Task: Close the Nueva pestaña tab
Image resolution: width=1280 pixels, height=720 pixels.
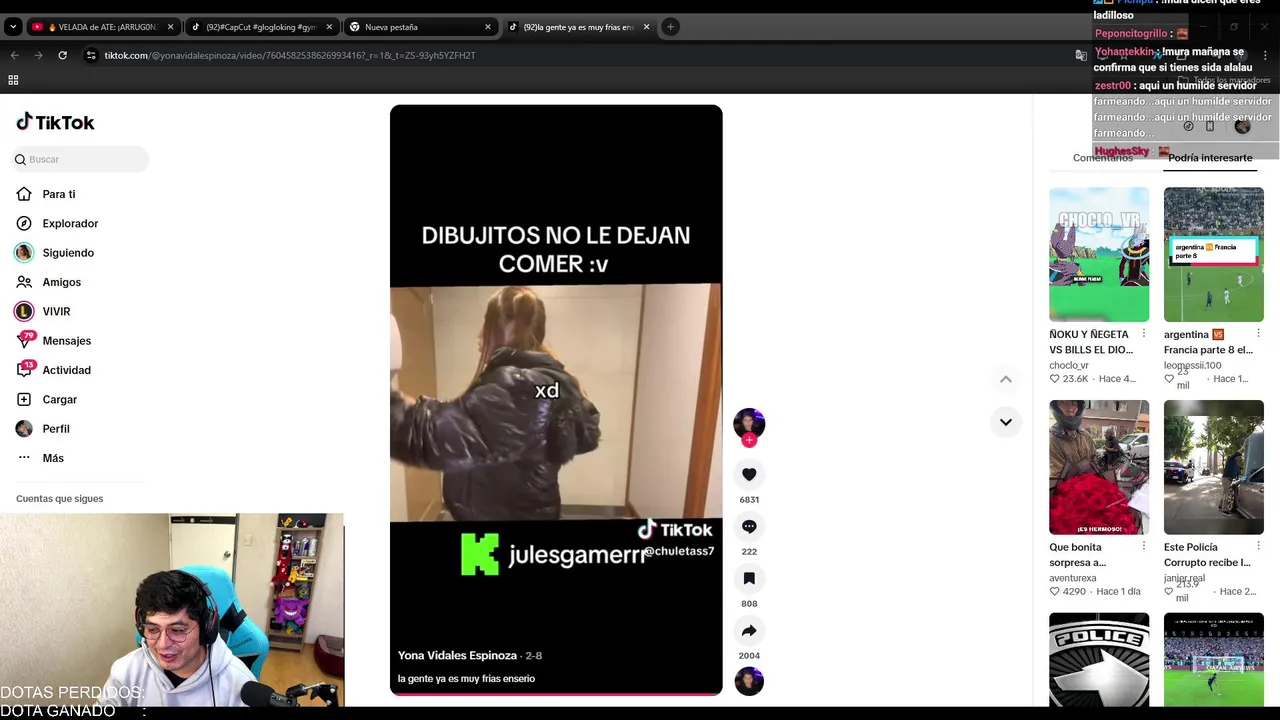Action: [488, 27]
